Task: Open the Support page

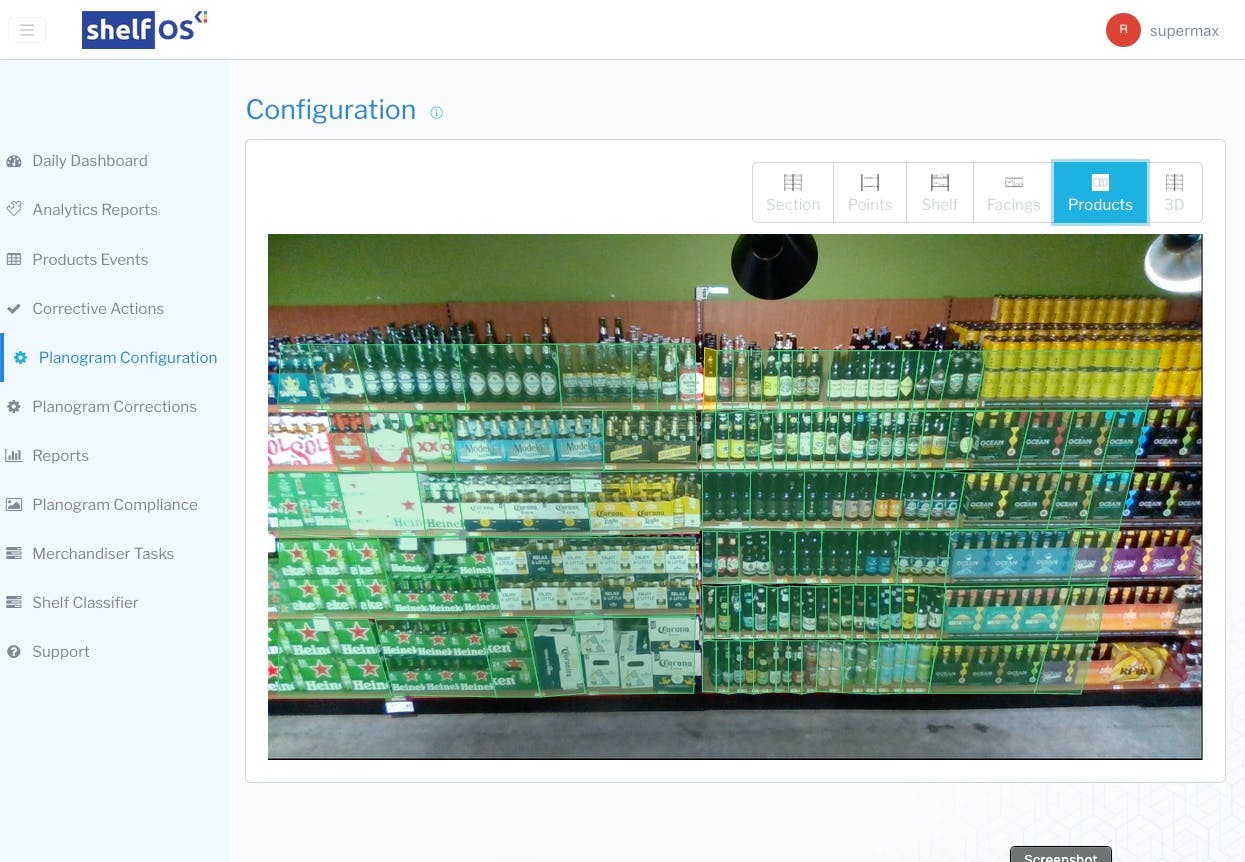Action: [61, 652]
